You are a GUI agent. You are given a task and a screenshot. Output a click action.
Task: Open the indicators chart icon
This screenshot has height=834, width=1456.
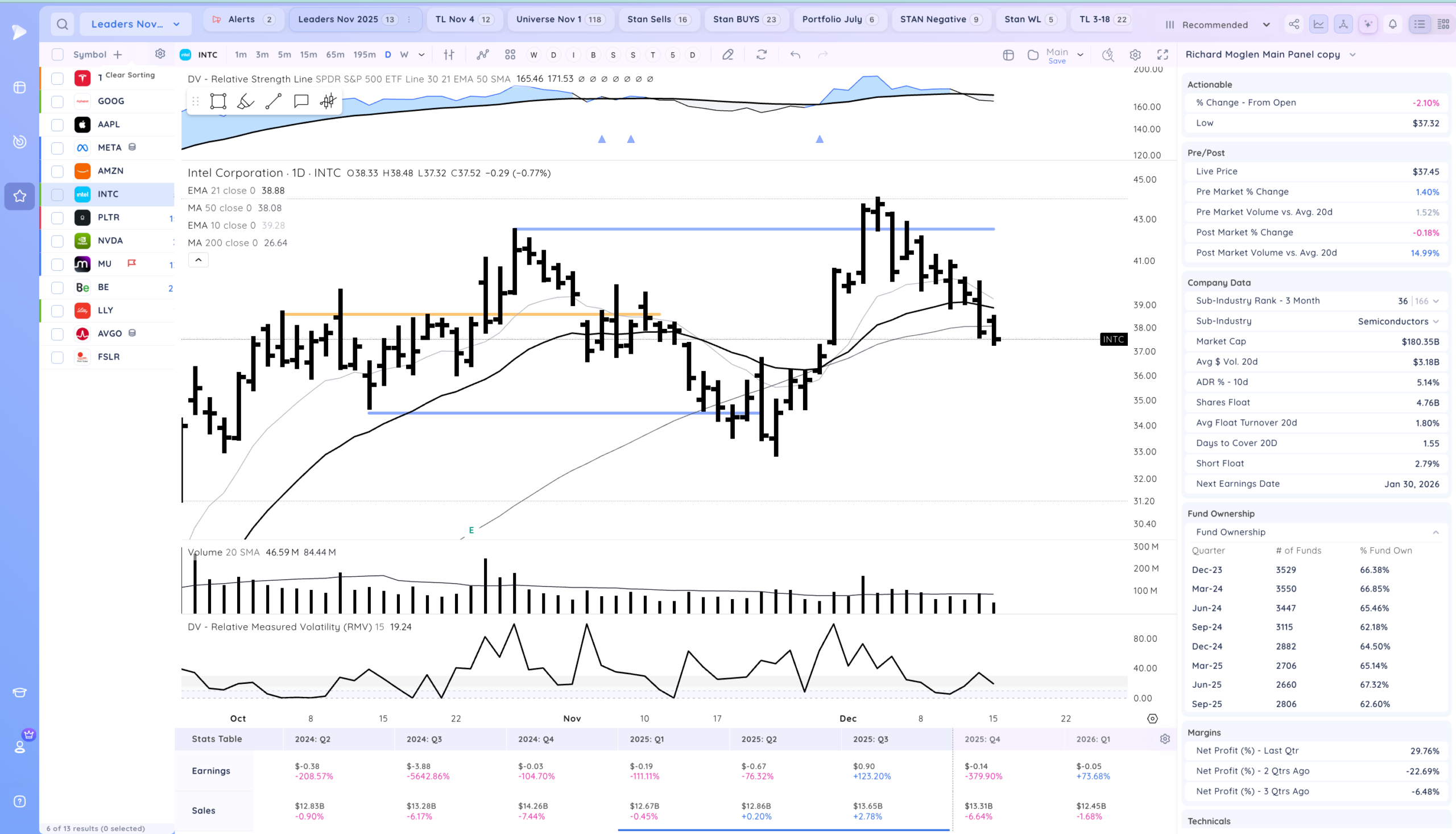pyautogui.click(x=483, y=55)
